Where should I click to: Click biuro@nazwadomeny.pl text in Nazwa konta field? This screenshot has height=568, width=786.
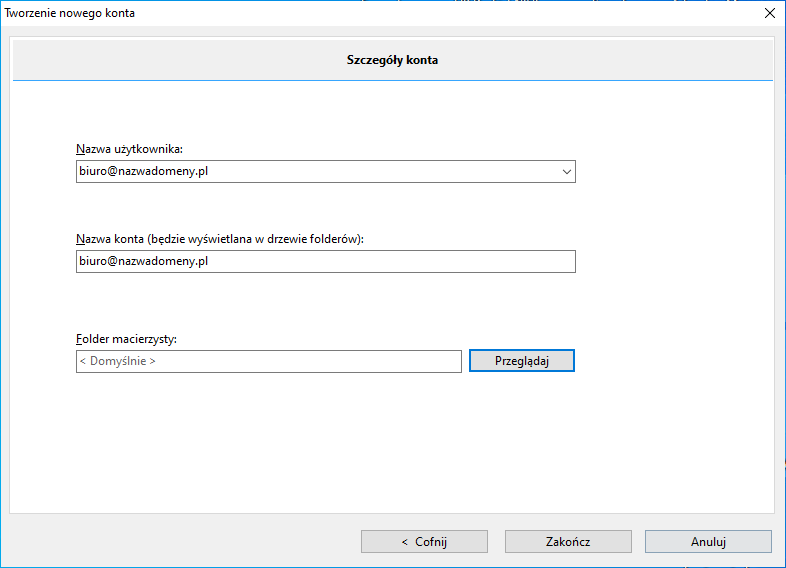click(x=143, y=261)
